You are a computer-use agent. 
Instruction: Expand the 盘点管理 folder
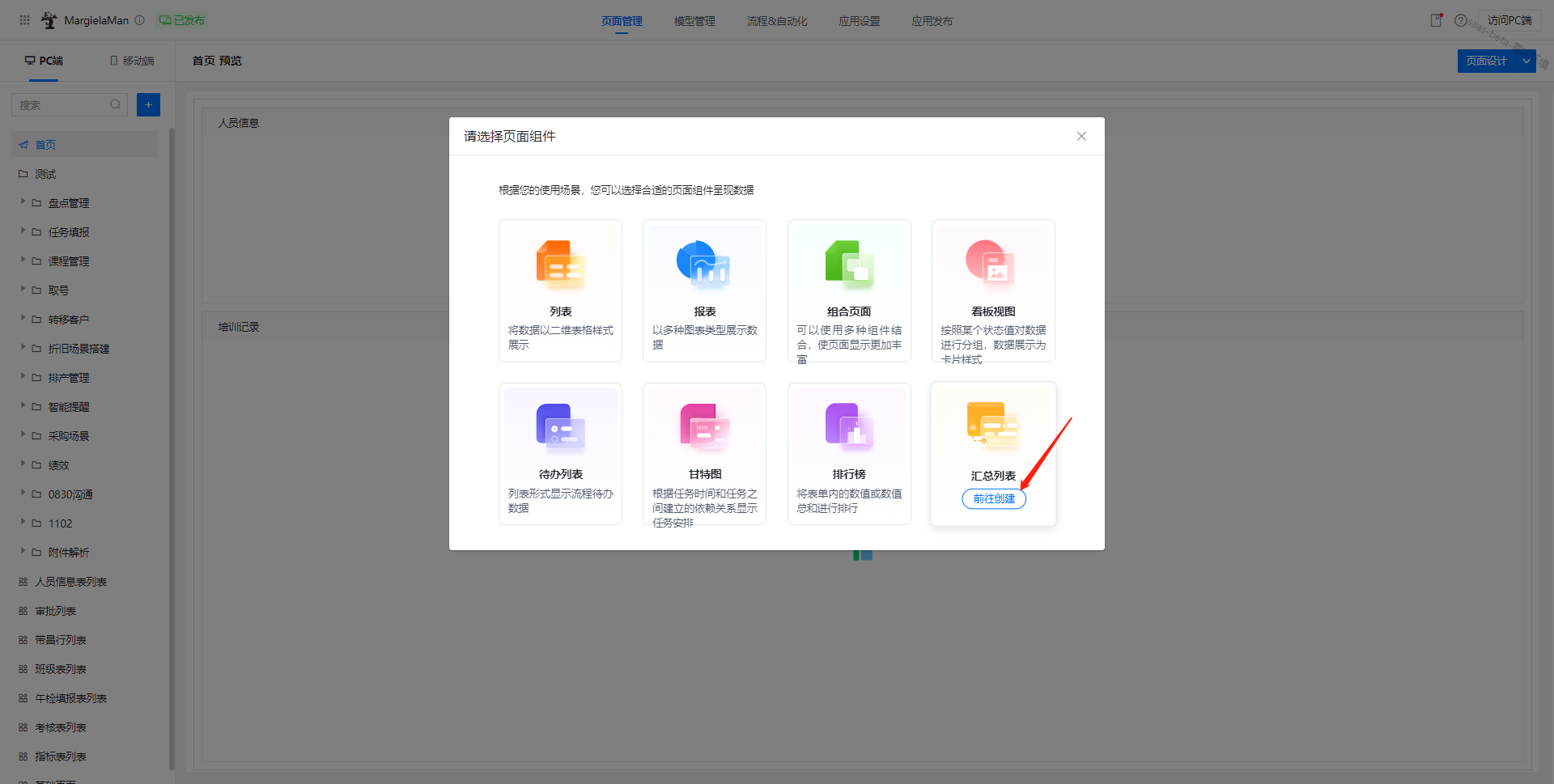pyautogui.click(x=23, y=202)
